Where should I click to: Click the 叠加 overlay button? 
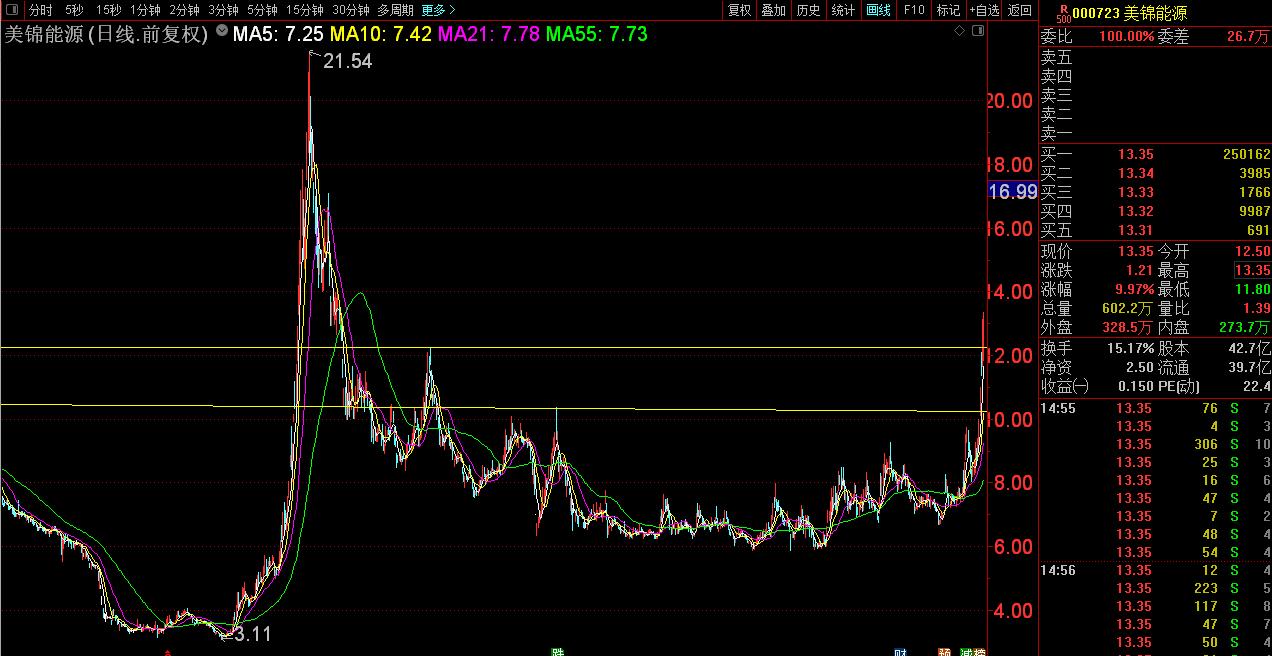point(773,10)
